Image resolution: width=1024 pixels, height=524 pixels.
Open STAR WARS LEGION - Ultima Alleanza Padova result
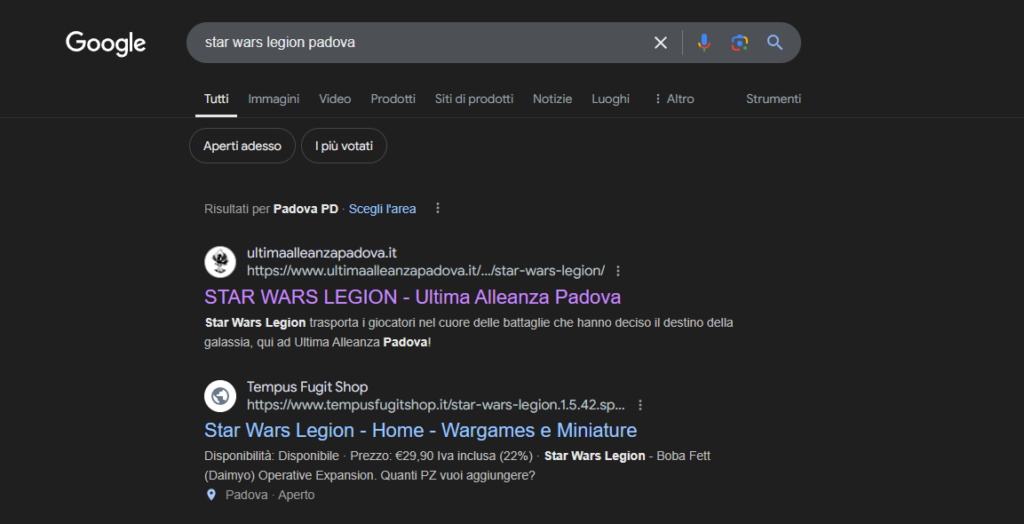(x=413, y=297)
